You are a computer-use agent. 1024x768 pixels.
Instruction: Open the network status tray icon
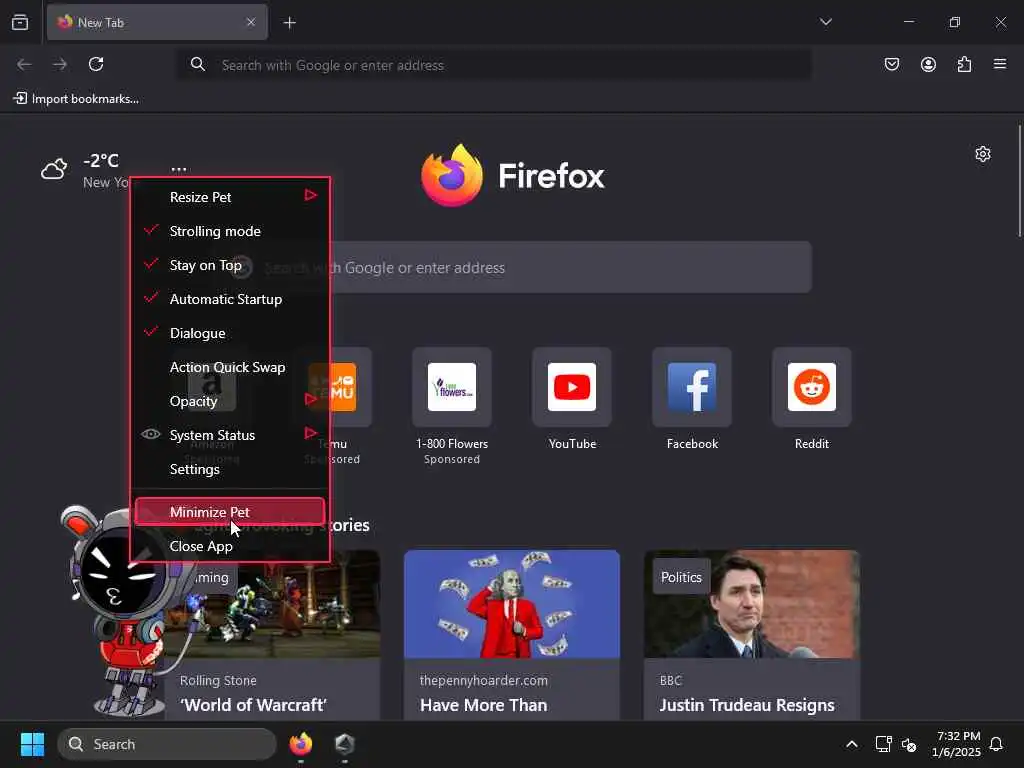click(x=883, y=744)
